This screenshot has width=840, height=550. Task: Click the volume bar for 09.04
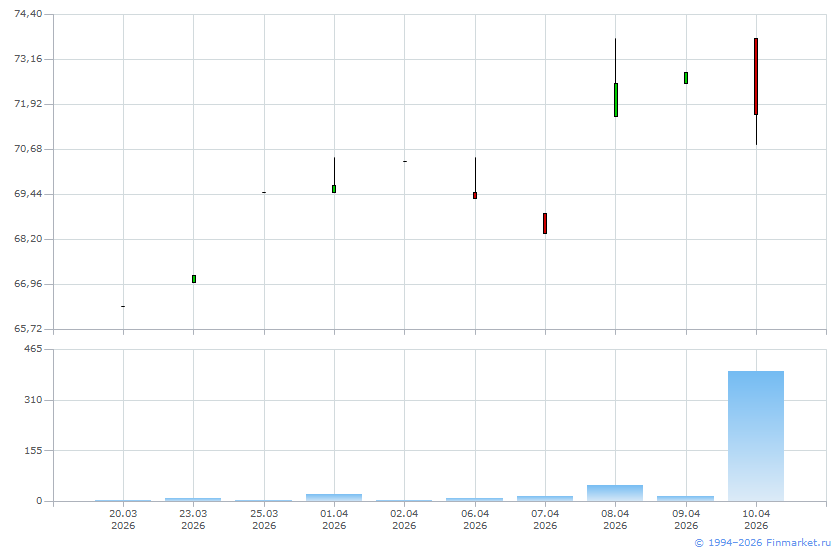point(686,498)
